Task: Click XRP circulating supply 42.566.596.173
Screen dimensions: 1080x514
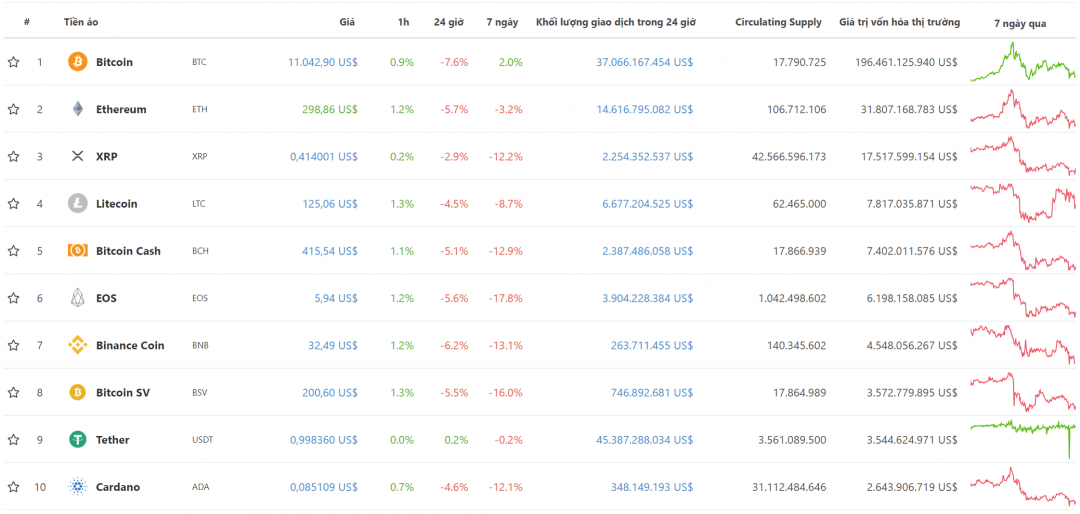Action: click(789, 156)
